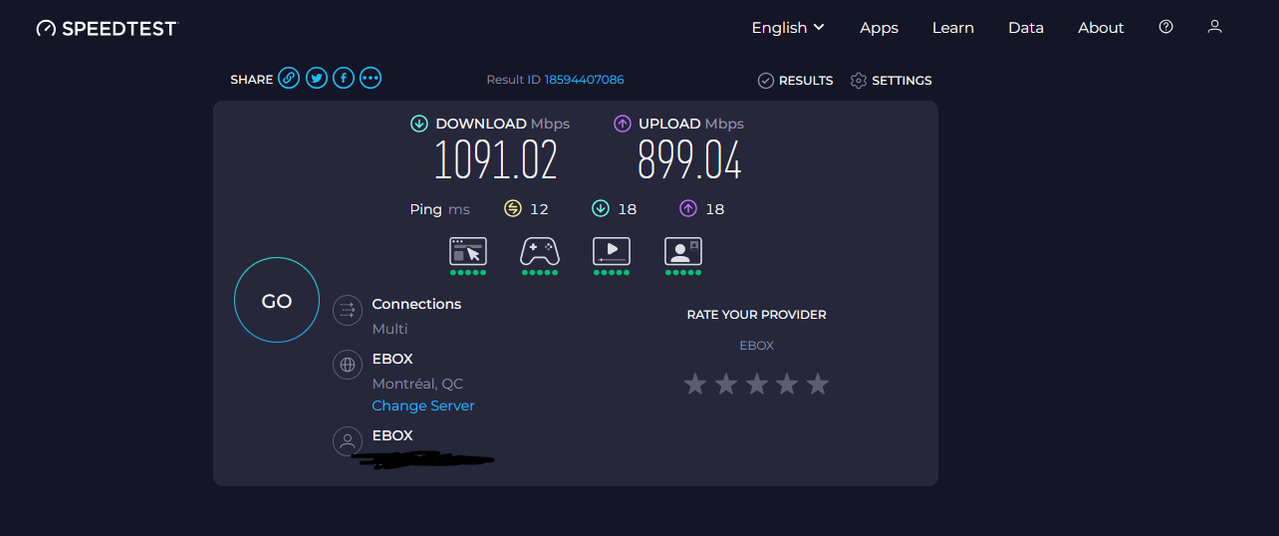The image size is (1279, 536).
Task: Share result on Facebook
Action: (343, 78)
